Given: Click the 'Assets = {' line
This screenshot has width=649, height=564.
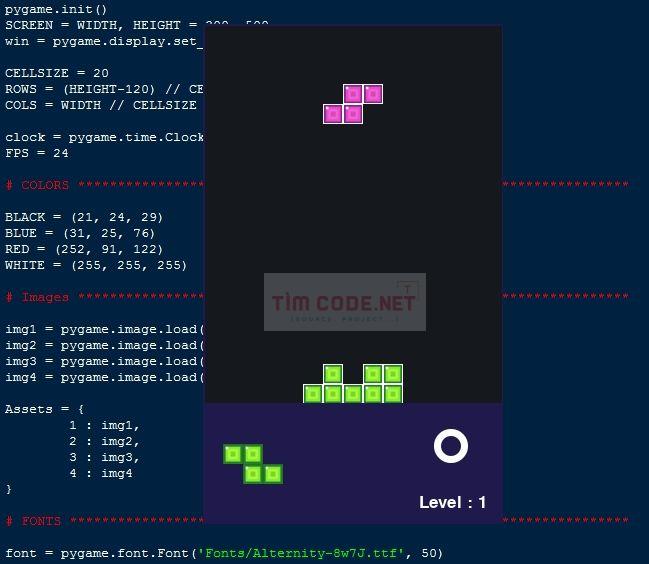Looking at the screenshot, I should click(45, 409).
